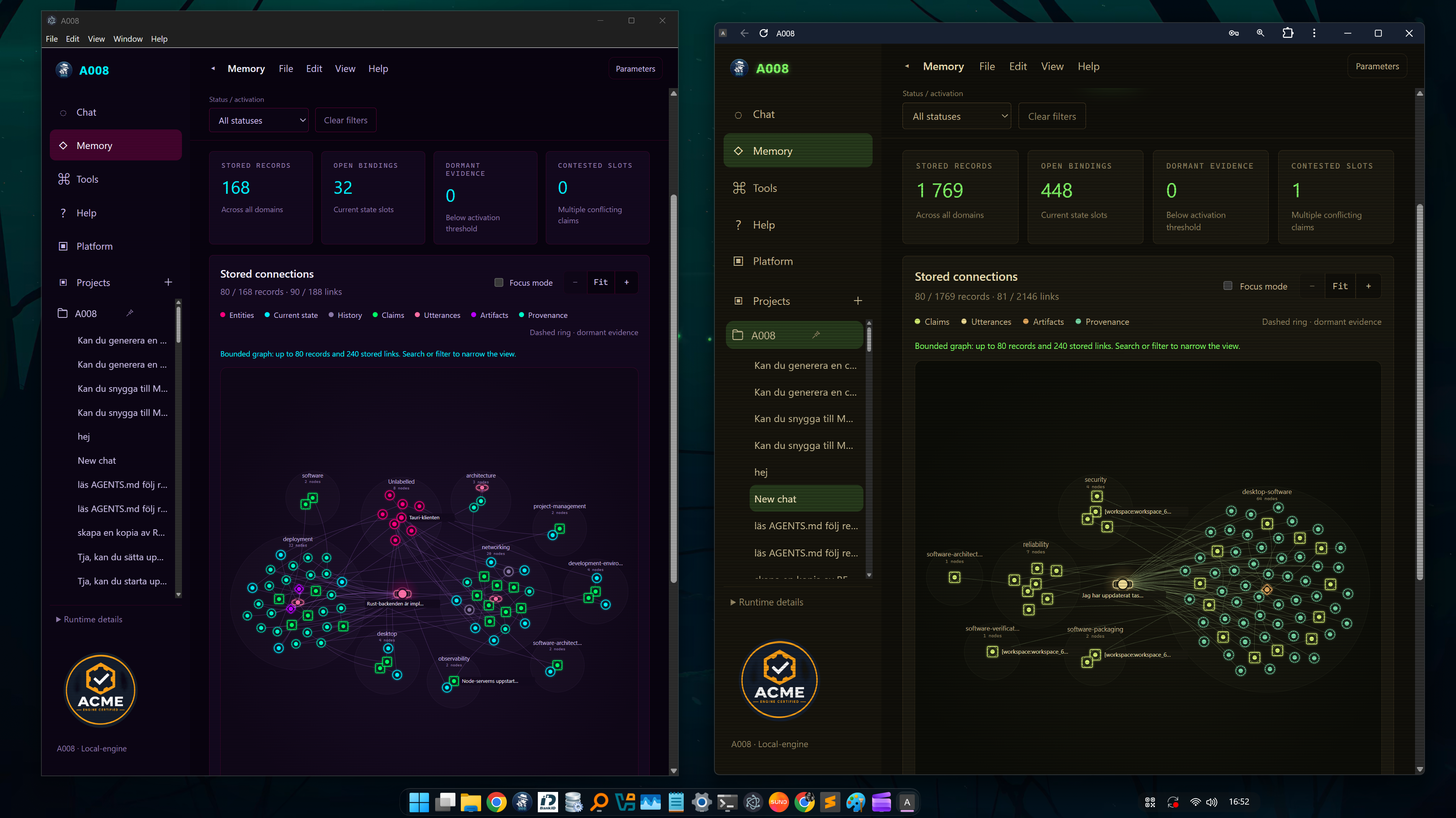Open the Window menu in left window menubar

click(128, 39)
